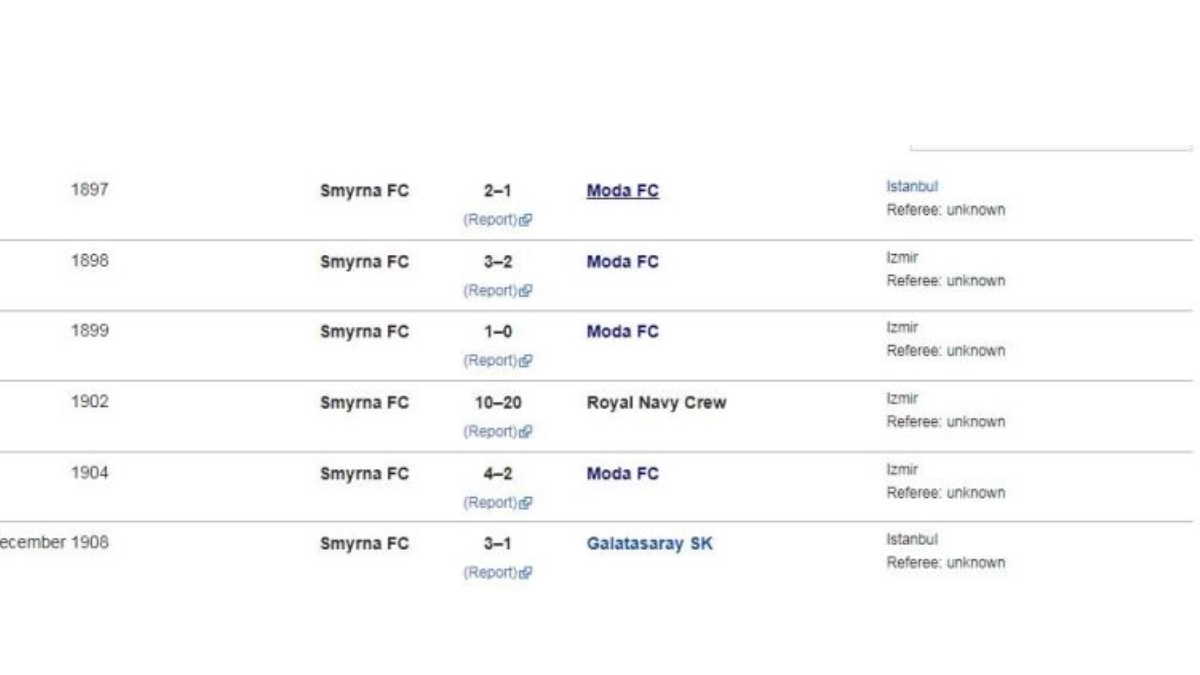The width and height of the screenshot is (1200, 675).
Task: Open the Report link for 1904 match
Action: [490, 503]
